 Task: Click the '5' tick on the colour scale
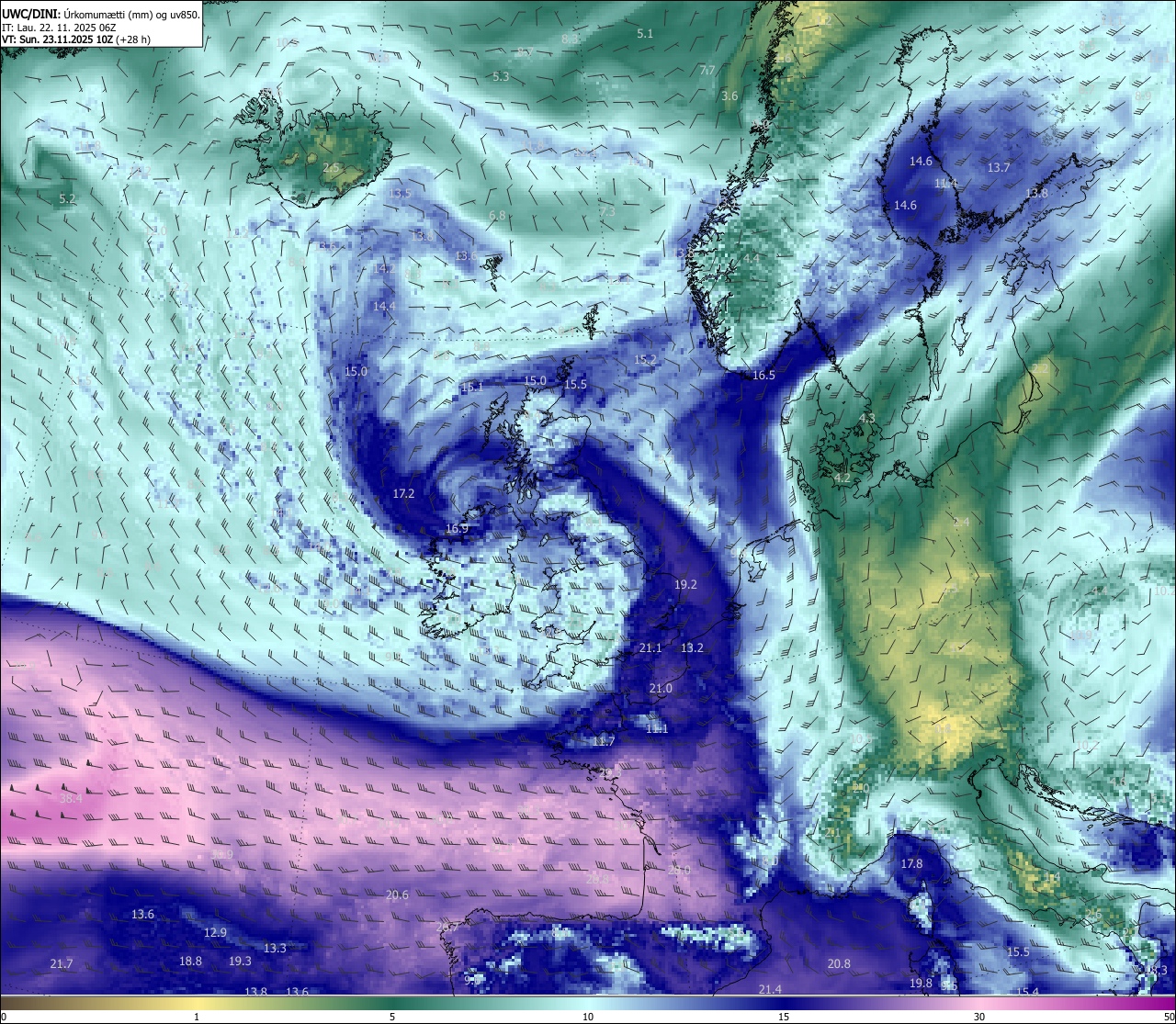coord(392,1017)
